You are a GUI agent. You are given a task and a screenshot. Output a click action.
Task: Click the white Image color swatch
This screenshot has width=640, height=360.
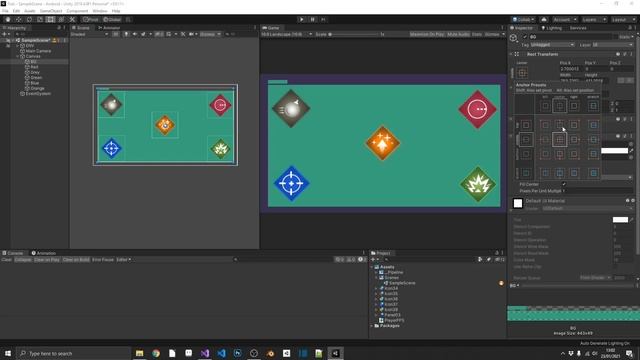[614, 151]
